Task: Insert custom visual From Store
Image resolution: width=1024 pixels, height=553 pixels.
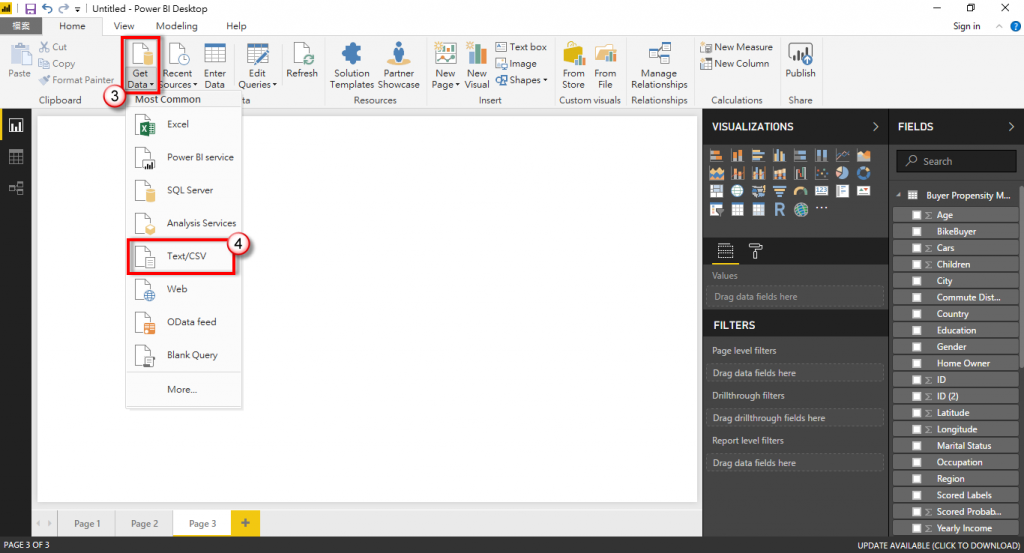Action: pyautogui.click(x=573, y=65)
